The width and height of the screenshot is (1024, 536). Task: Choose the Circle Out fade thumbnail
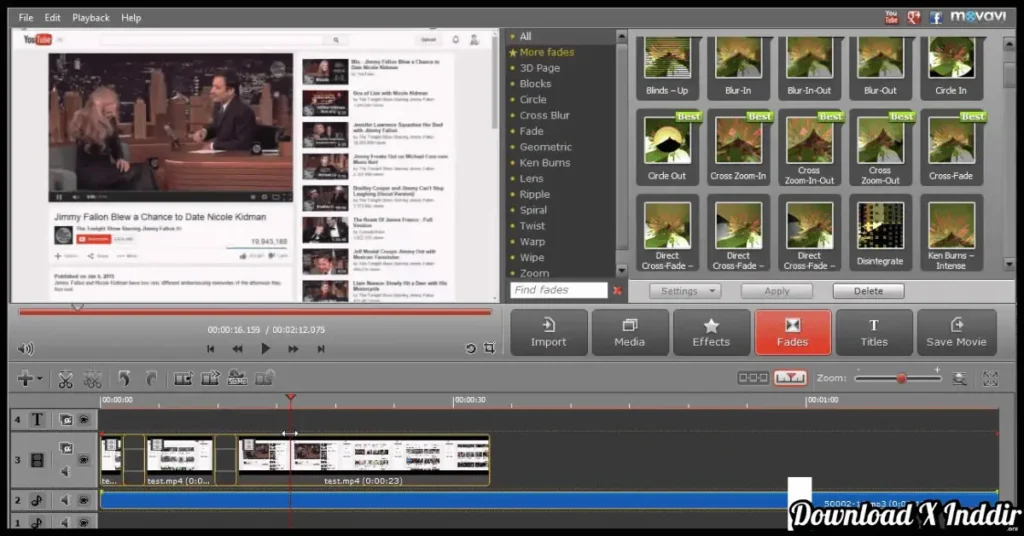click(x=667, y=148)
